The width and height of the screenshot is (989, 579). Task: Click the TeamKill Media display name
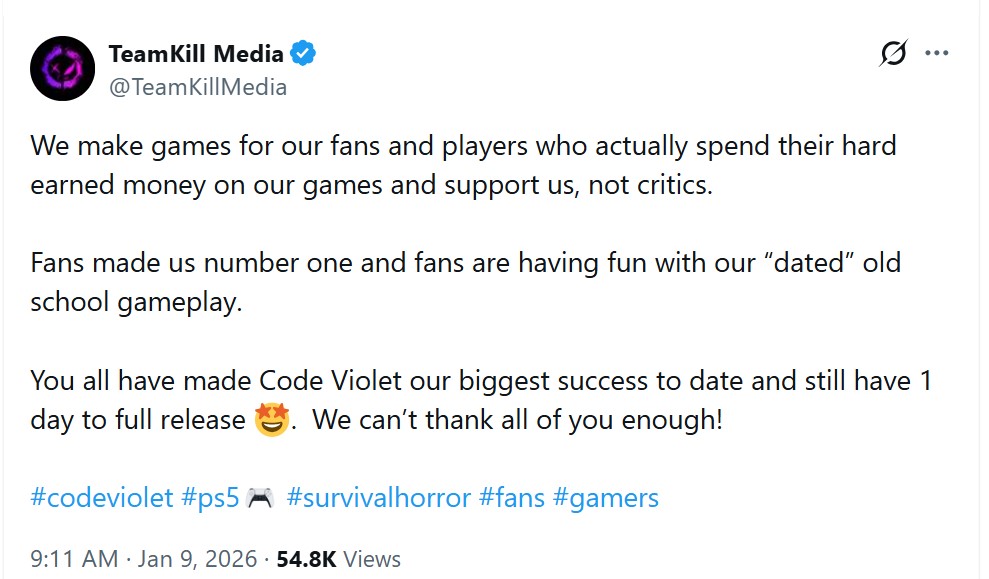pos(195,54)
